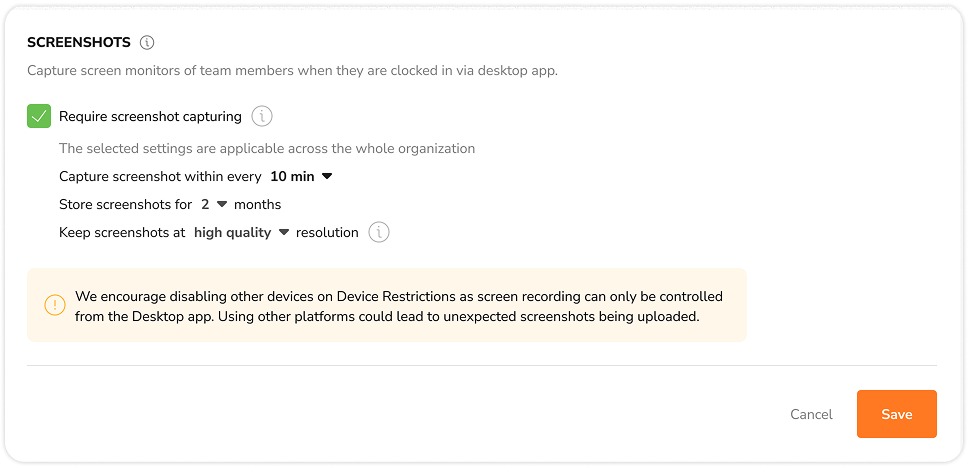Viewport: 968px width, 467px height.
Task: Click the 'Capture screenshot within every' label
Action: pos(161,177)
